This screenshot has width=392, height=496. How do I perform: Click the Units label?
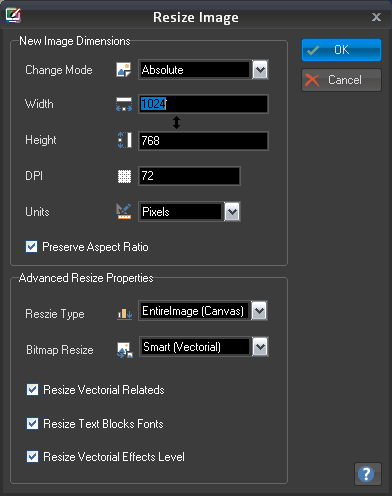point(37,212)
